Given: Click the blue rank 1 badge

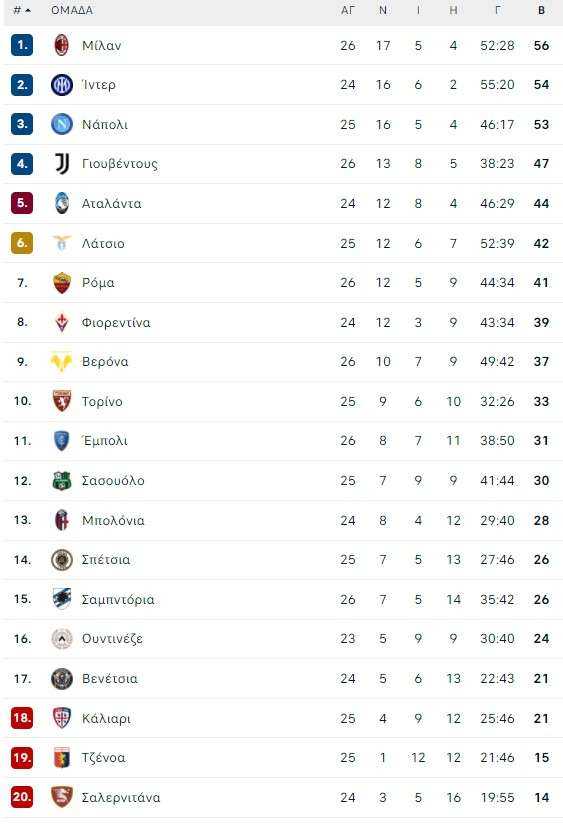Looking at the screenshot, I should click(x=22, y=45).
